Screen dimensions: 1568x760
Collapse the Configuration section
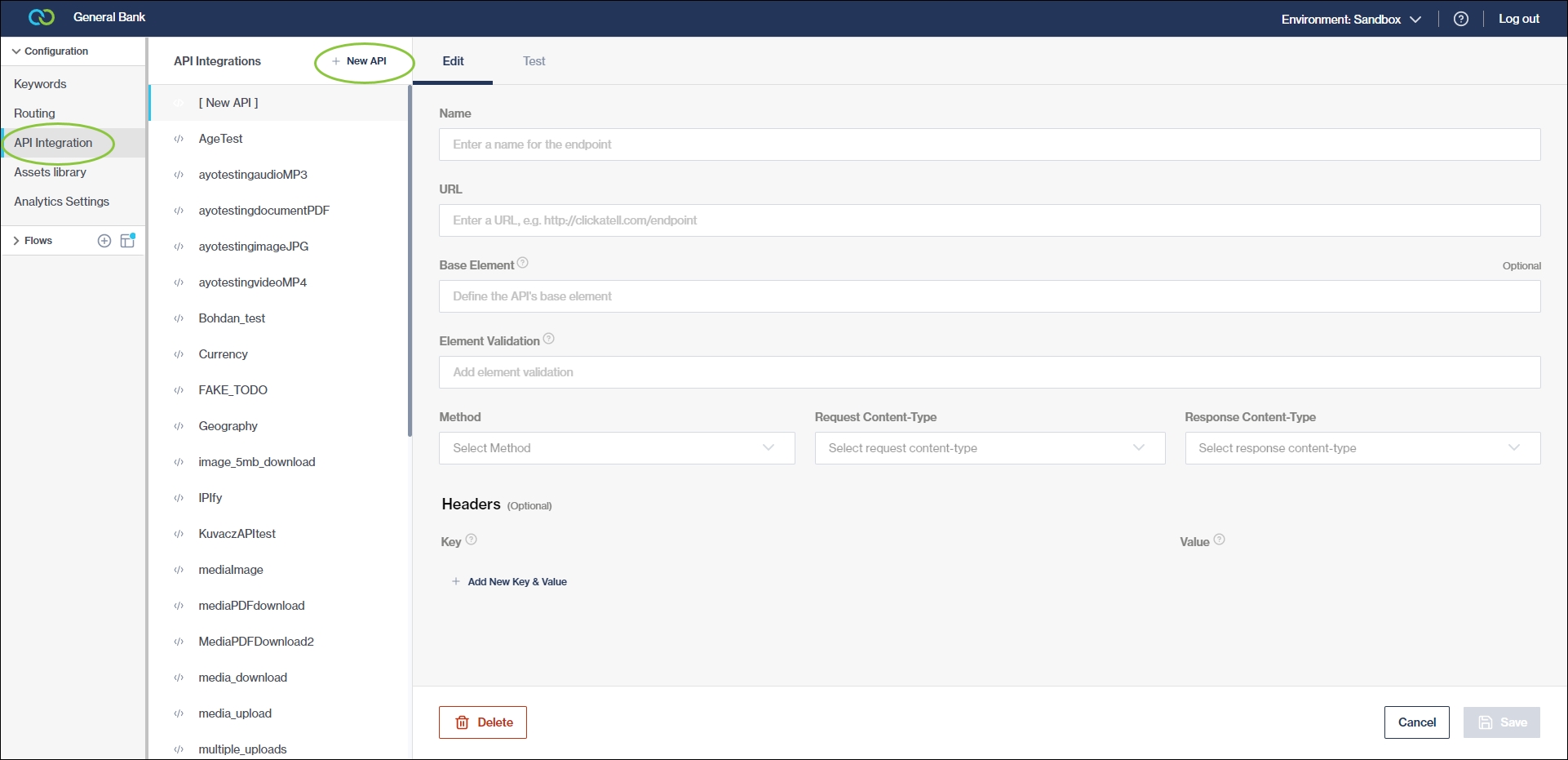[50, 51]
